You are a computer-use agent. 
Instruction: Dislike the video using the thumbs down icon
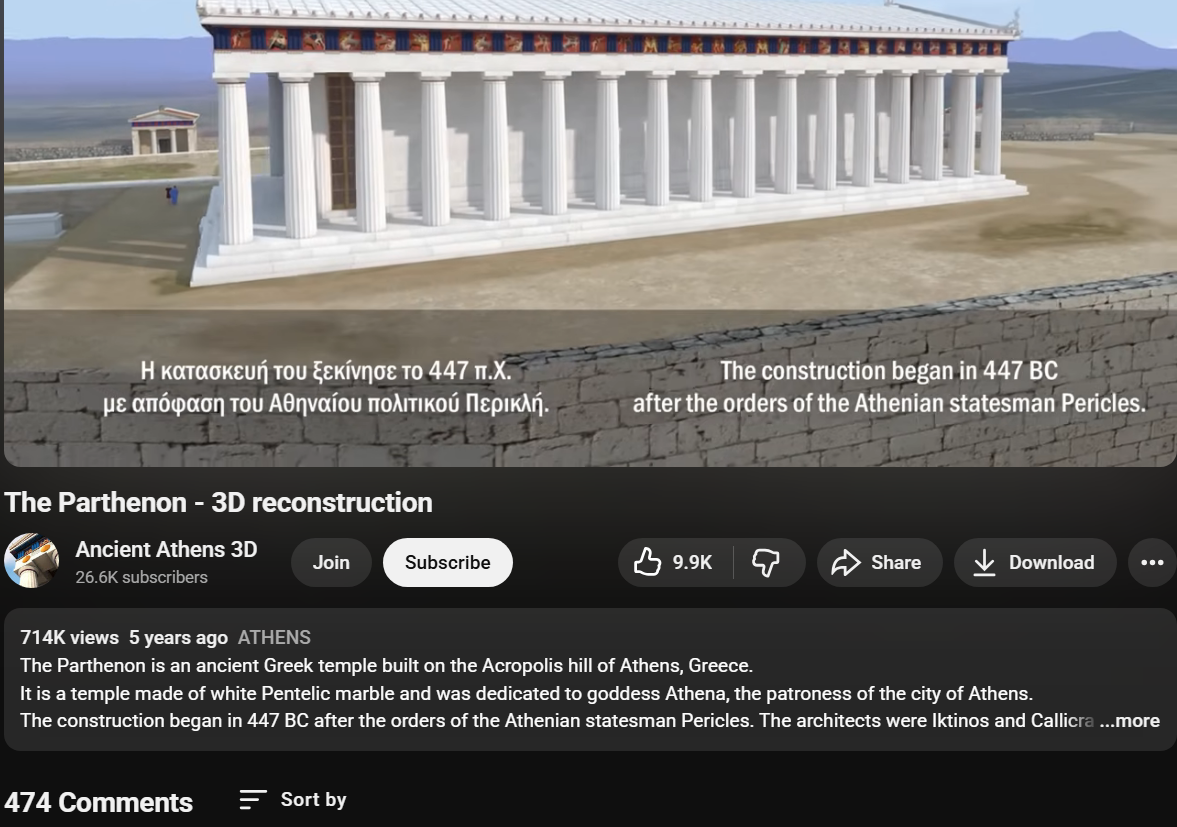tap(764, 562)
